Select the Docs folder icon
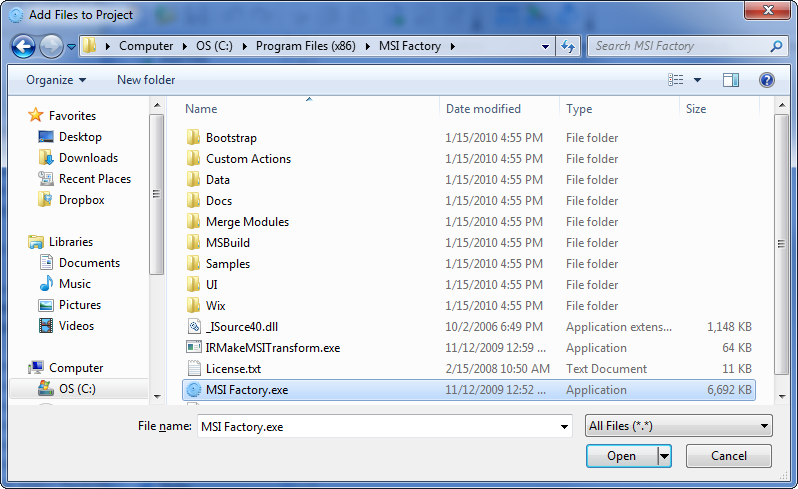Viewport: 798px width, 489px height. [x=193, y=200]
